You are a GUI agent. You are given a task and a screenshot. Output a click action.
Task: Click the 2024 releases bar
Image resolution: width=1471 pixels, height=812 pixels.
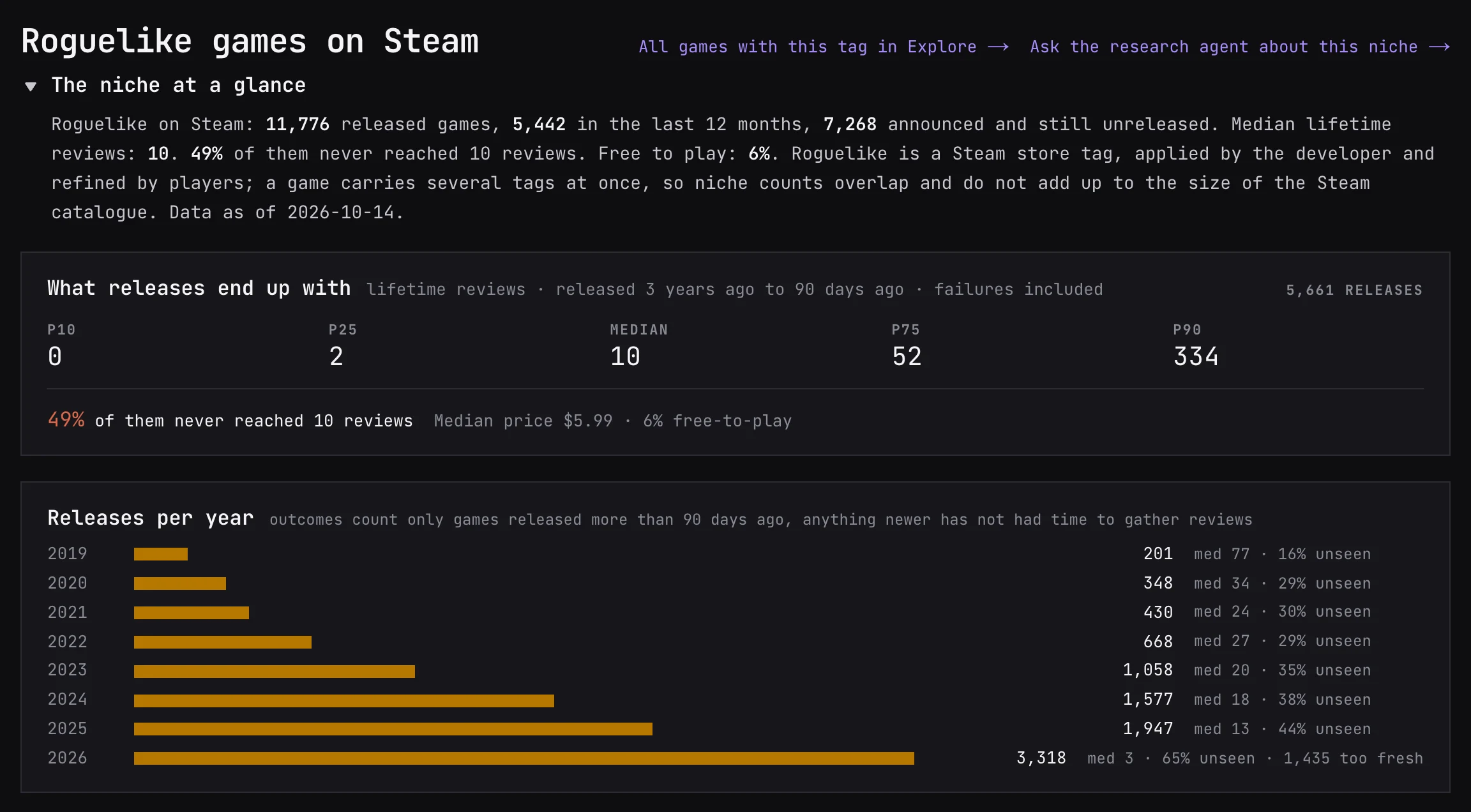(344, 701)
